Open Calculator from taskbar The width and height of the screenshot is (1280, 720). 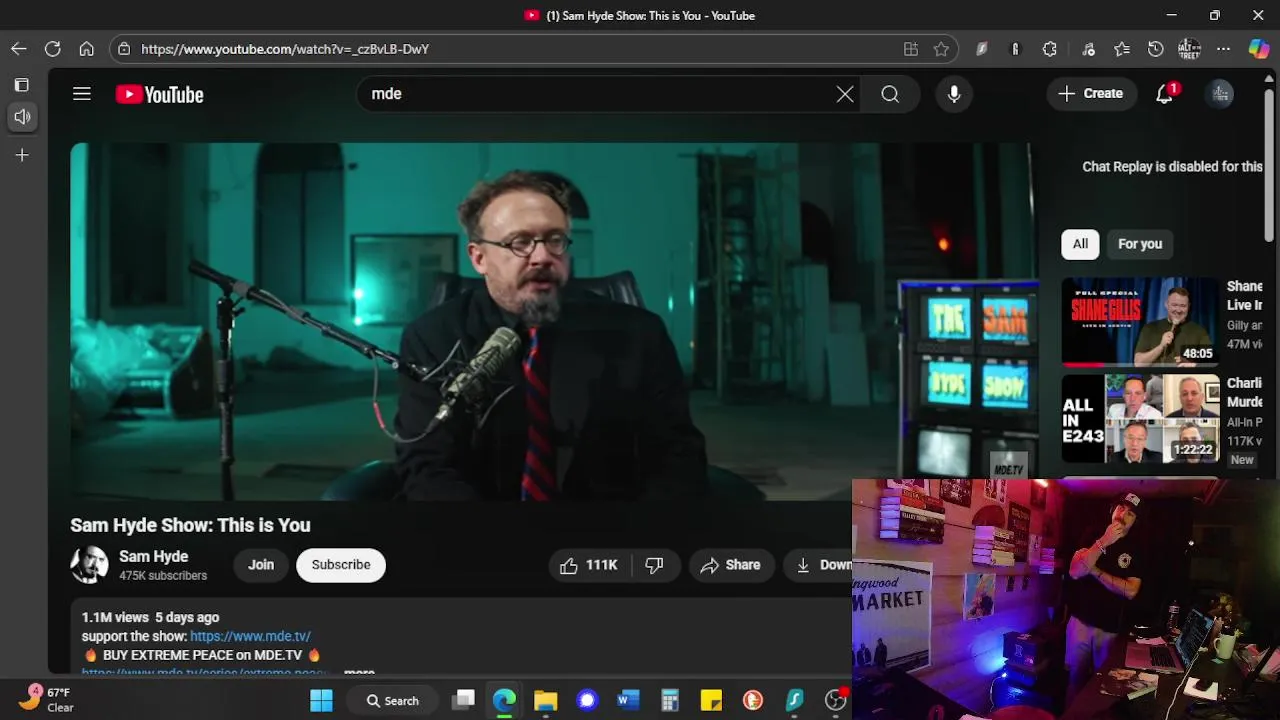(670, 700)
